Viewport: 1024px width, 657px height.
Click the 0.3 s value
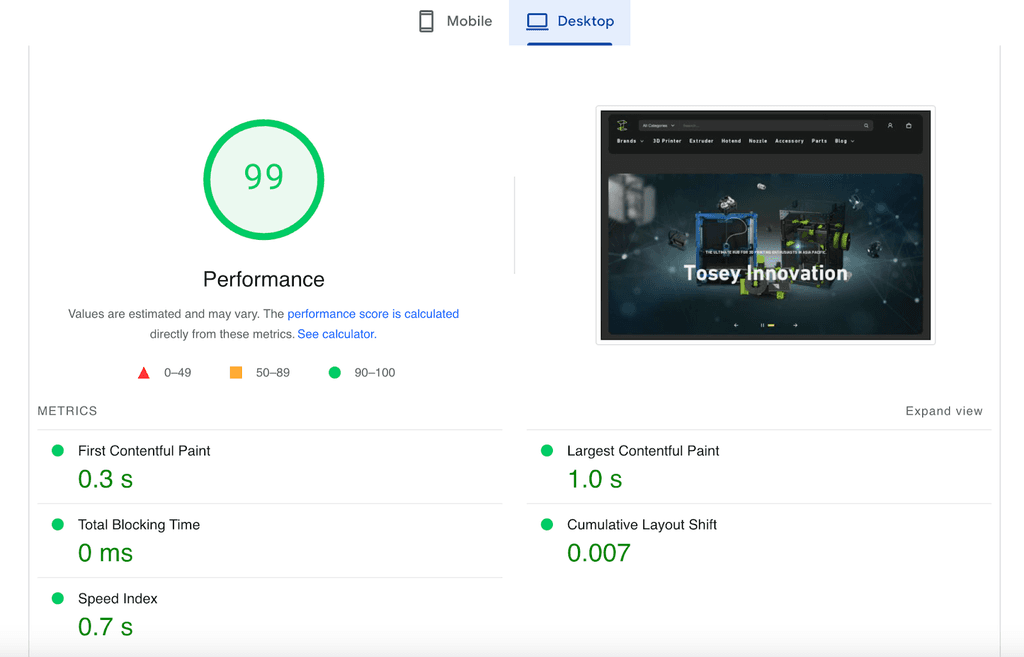click(x=105, y=479)
